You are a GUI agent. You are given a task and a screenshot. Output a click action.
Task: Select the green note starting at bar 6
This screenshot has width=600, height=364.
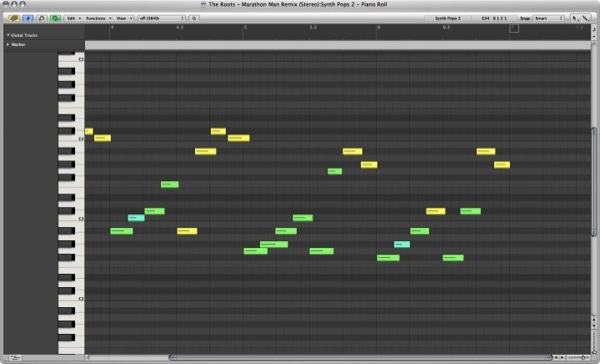point(388,258)
